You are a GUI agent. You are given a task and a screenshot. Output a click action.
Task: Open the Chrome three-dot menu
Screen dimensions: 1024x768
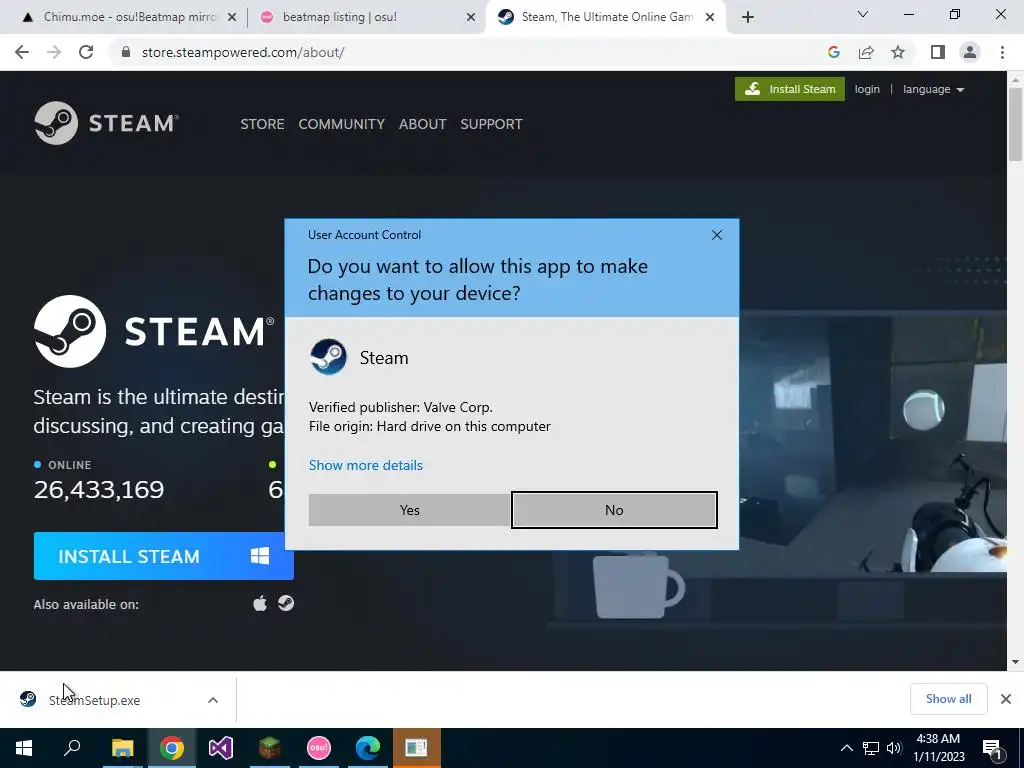(x=1002, y=52)
